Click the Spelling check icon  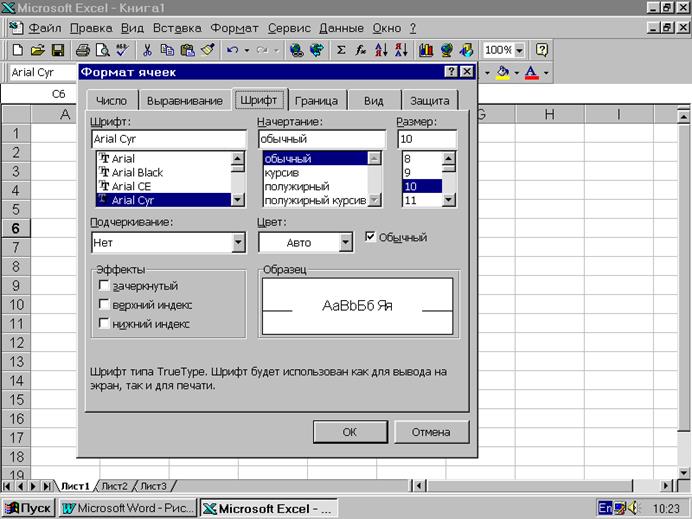122,50
